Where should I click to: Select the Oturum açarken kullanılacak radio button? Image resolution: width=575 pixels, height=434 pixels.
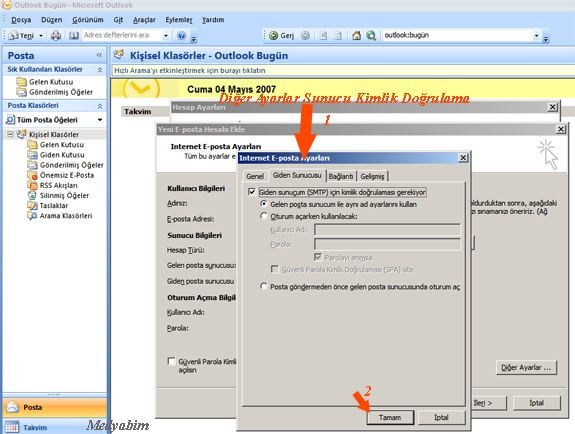(263, 216)
